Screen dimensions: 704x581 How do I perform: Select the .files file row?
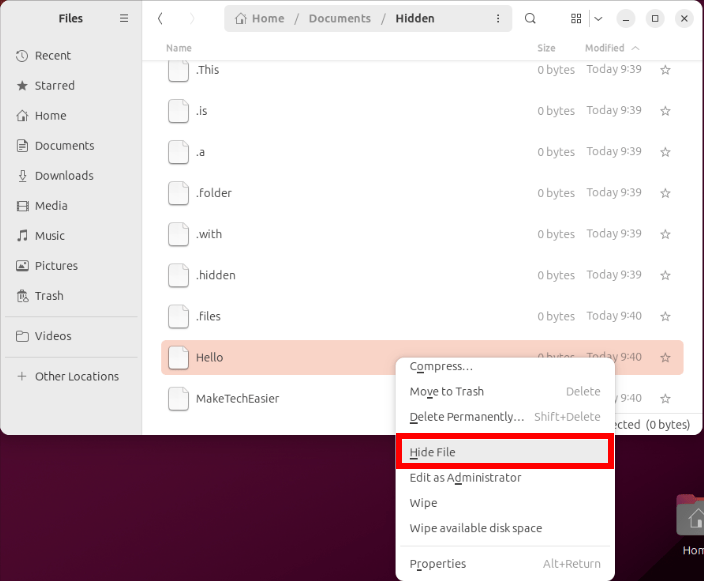point(422,317)
